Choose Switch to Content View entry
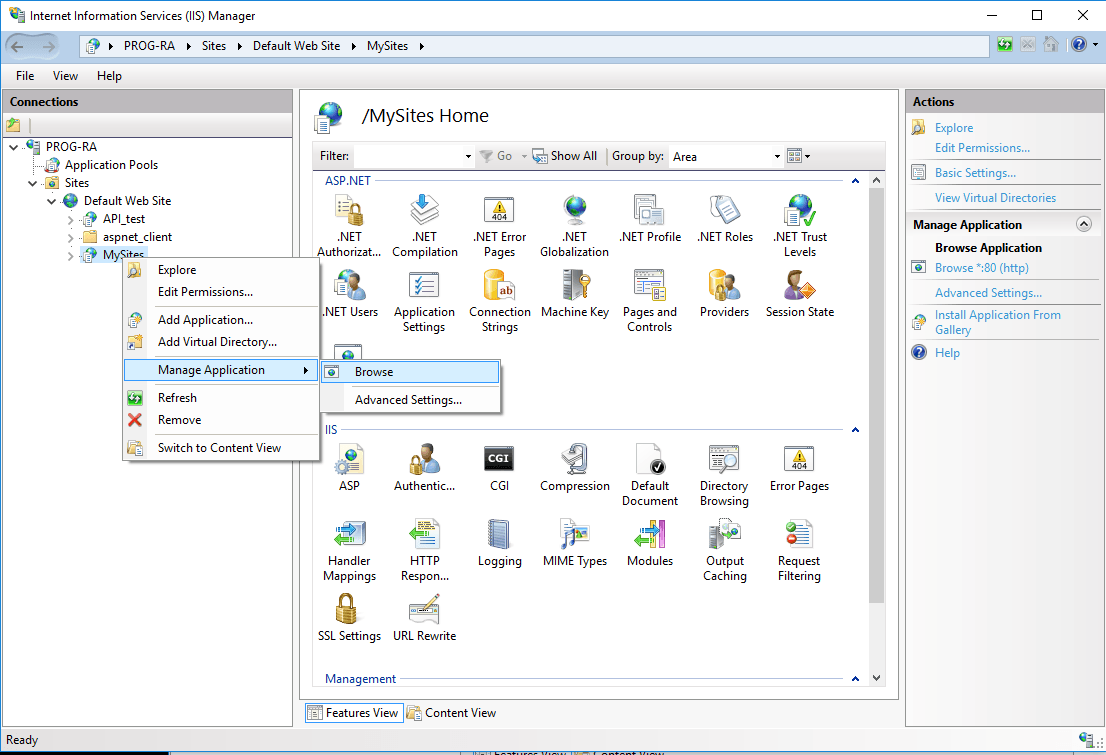 [221, 447]
